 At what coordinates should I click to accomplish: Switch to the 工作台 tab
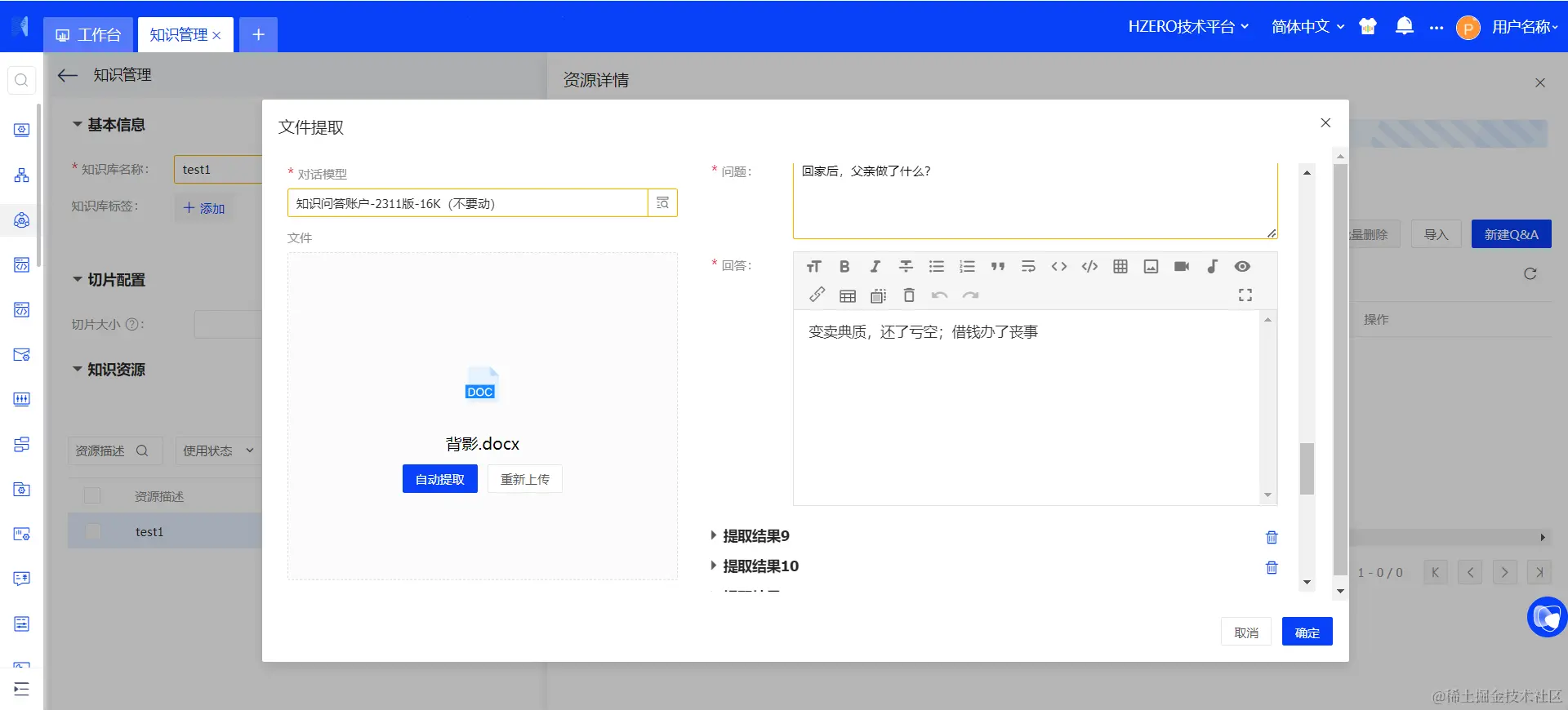click(88, 34)
